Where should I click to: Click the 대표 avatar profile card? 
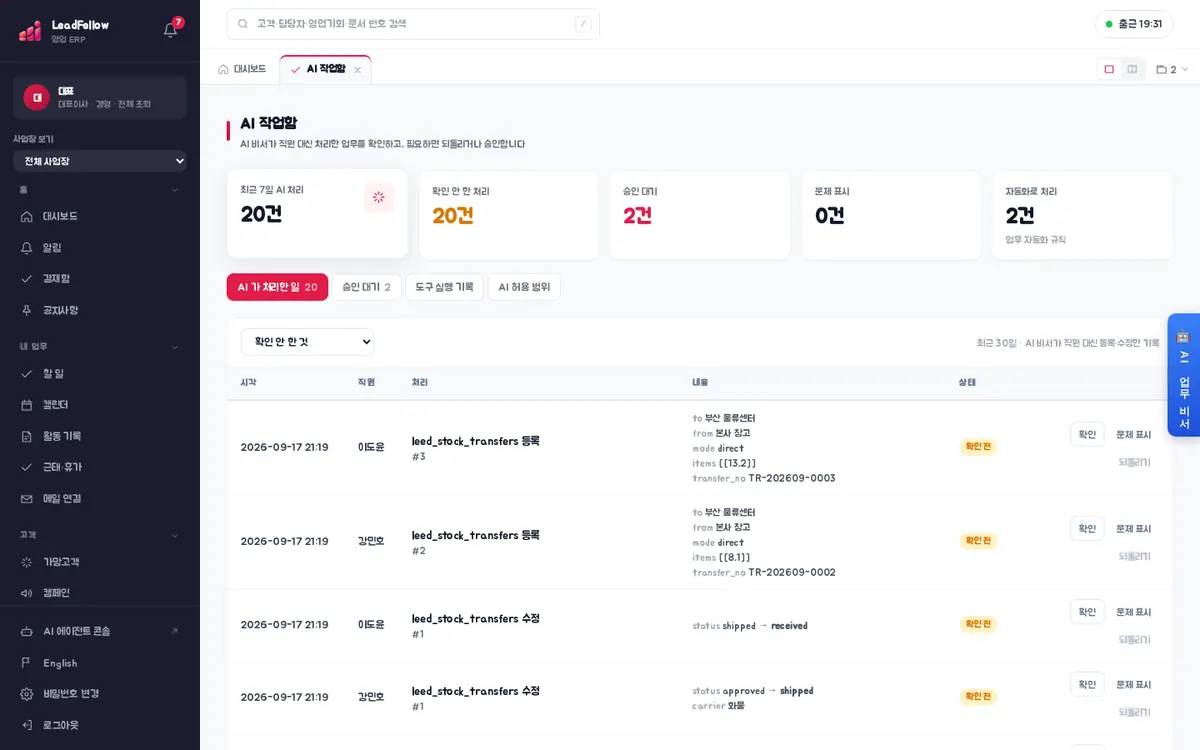click(x=100, y=97)
